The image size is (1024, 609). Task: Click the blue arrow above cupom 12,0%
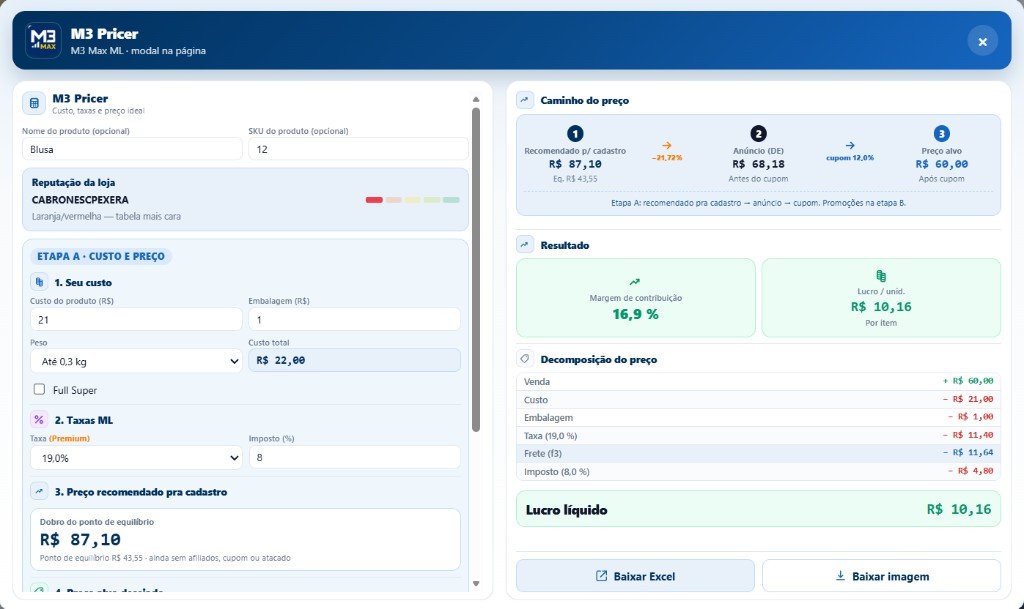click(850, 146)
